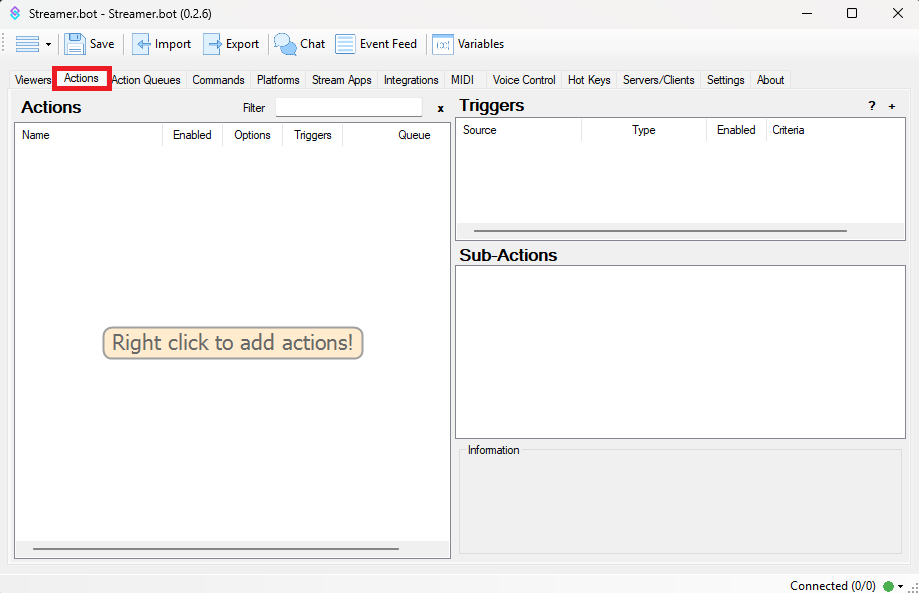The image size is (919, 593).
Task: Open the Event Feed list icon
Action: (345, 44)
